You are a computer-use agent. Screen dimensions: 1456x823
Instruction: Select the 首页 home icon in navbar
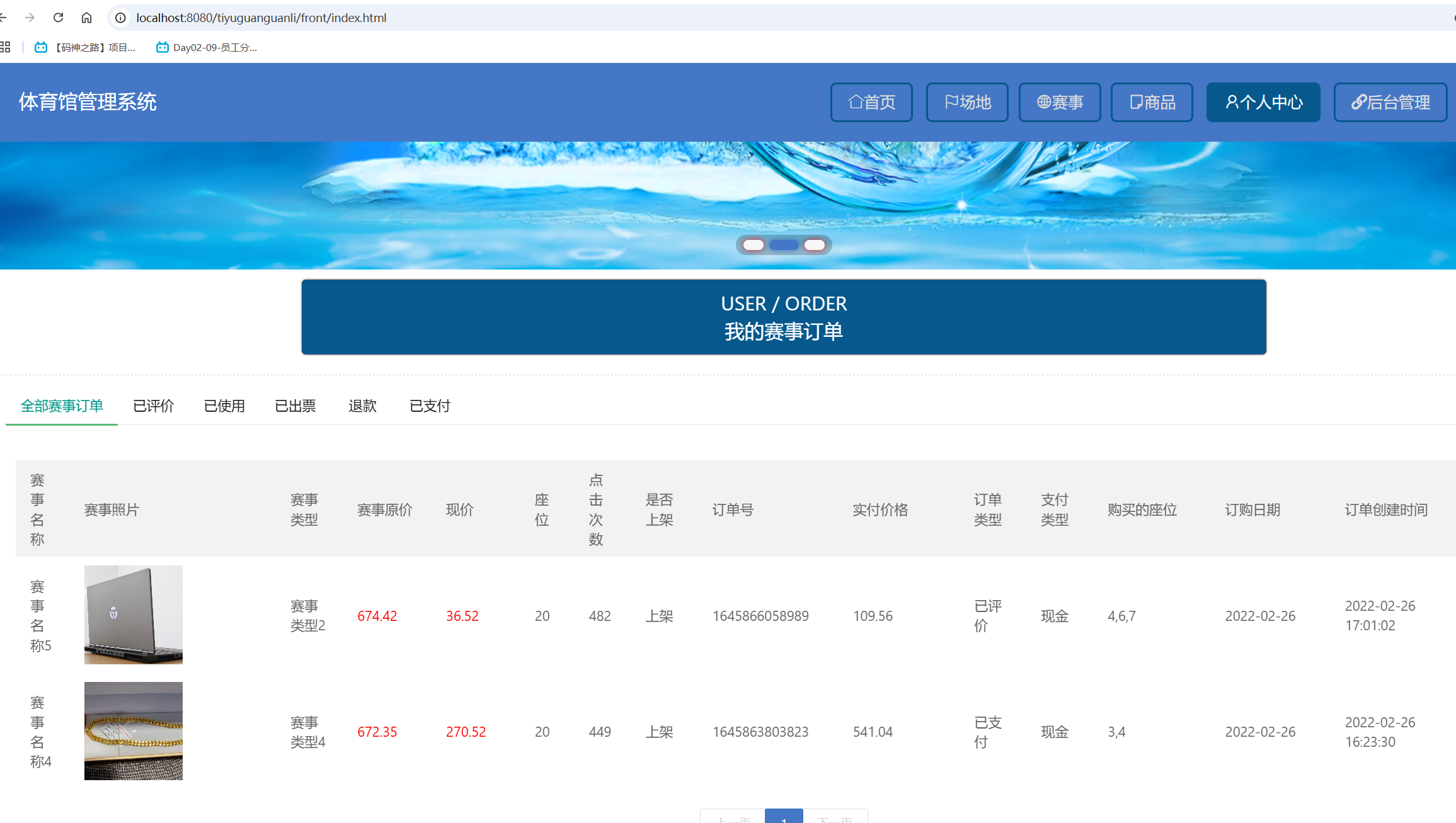[856, 102]
